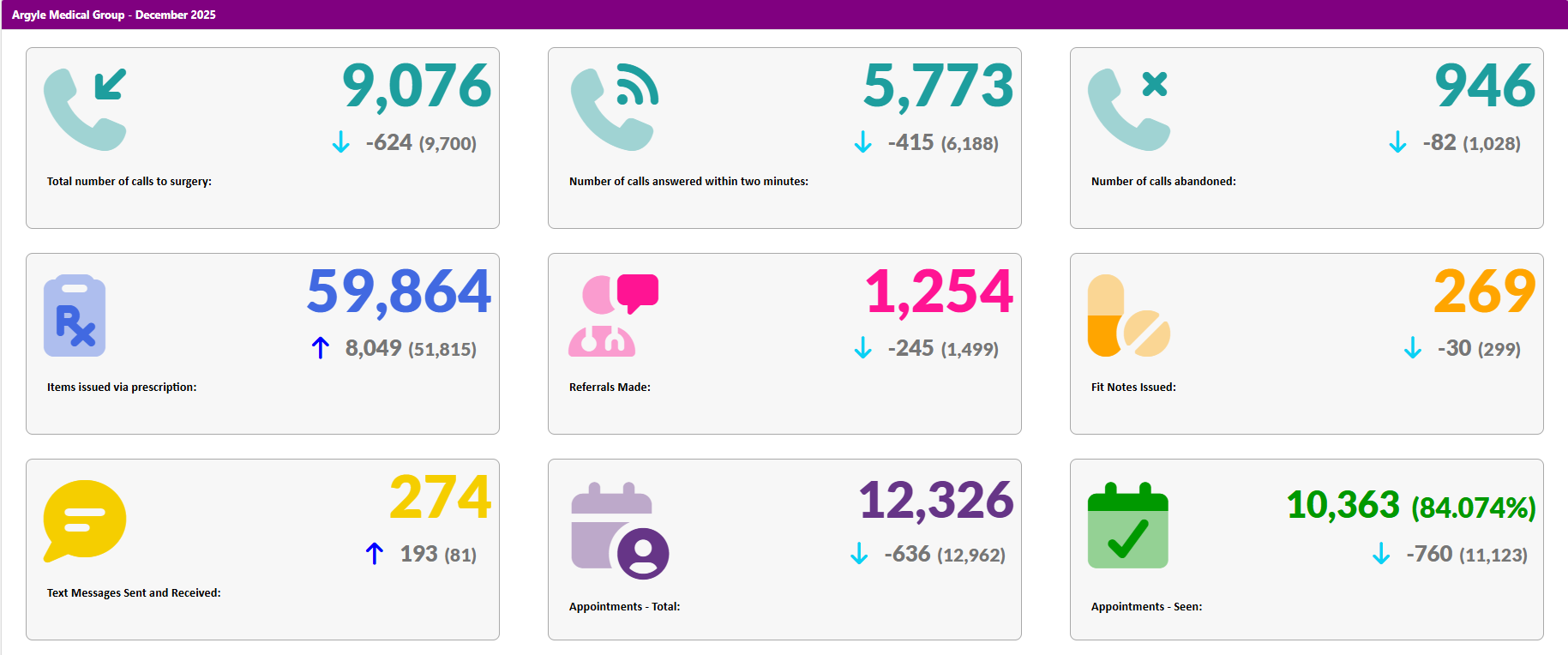This screenshot has height=655, width=1568.
Task: Click the down arrow beside -624
Action: [340, 142]
